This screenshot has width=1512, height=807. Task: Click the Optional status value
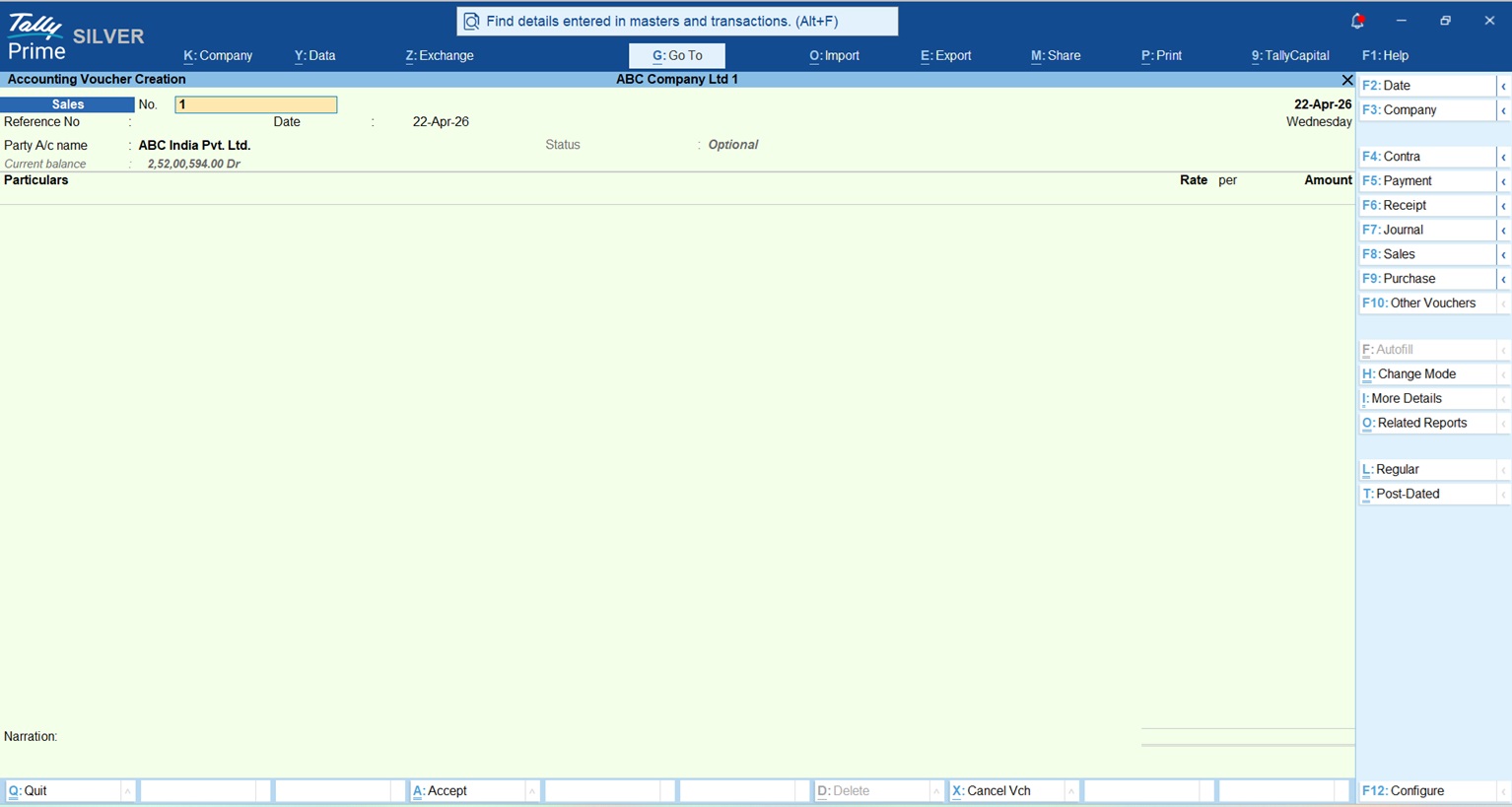tap(733, 145)
